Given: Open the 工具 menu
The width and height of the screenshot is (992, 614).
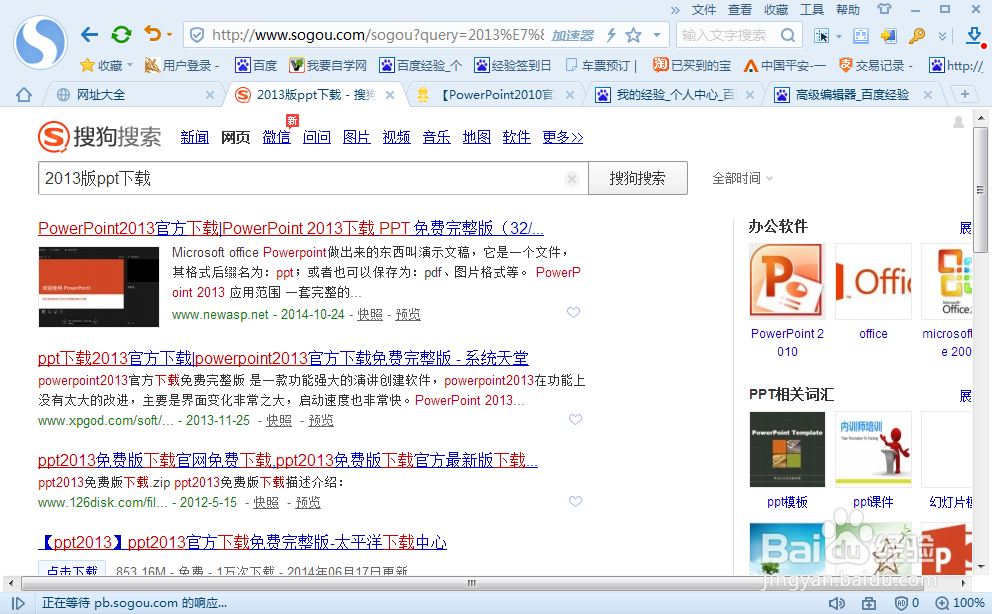Looking at the screenshot, I should click(812, 10).
